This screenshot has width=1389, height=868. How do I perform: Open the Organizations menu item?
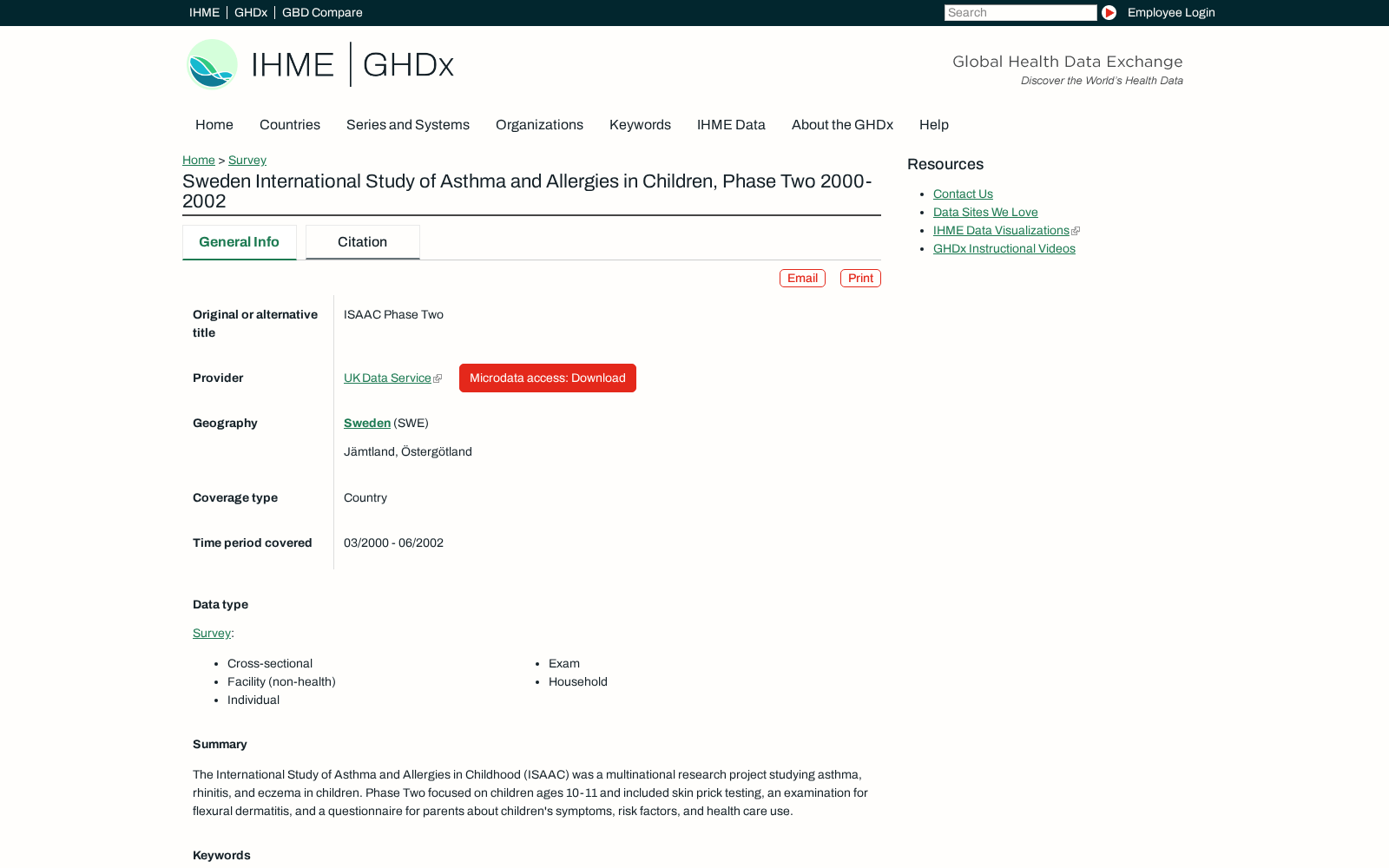click(539, 125)
